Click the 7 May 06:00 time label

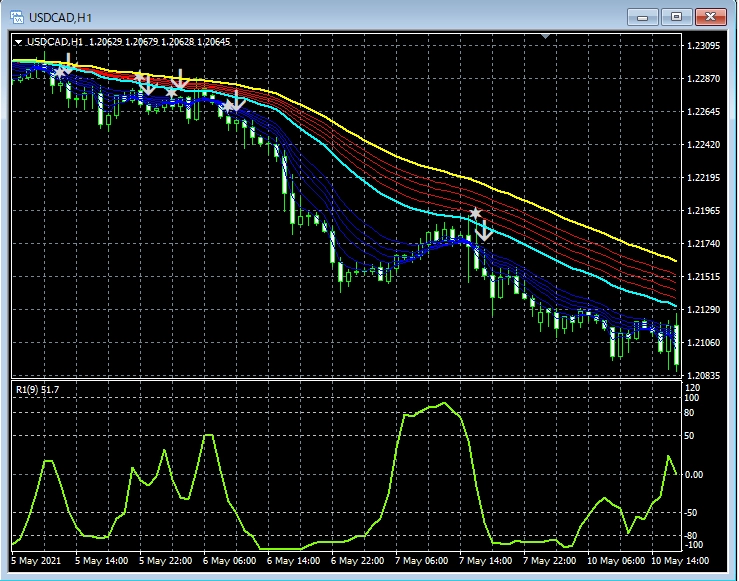pyautogui.click(x=420, y=562)
